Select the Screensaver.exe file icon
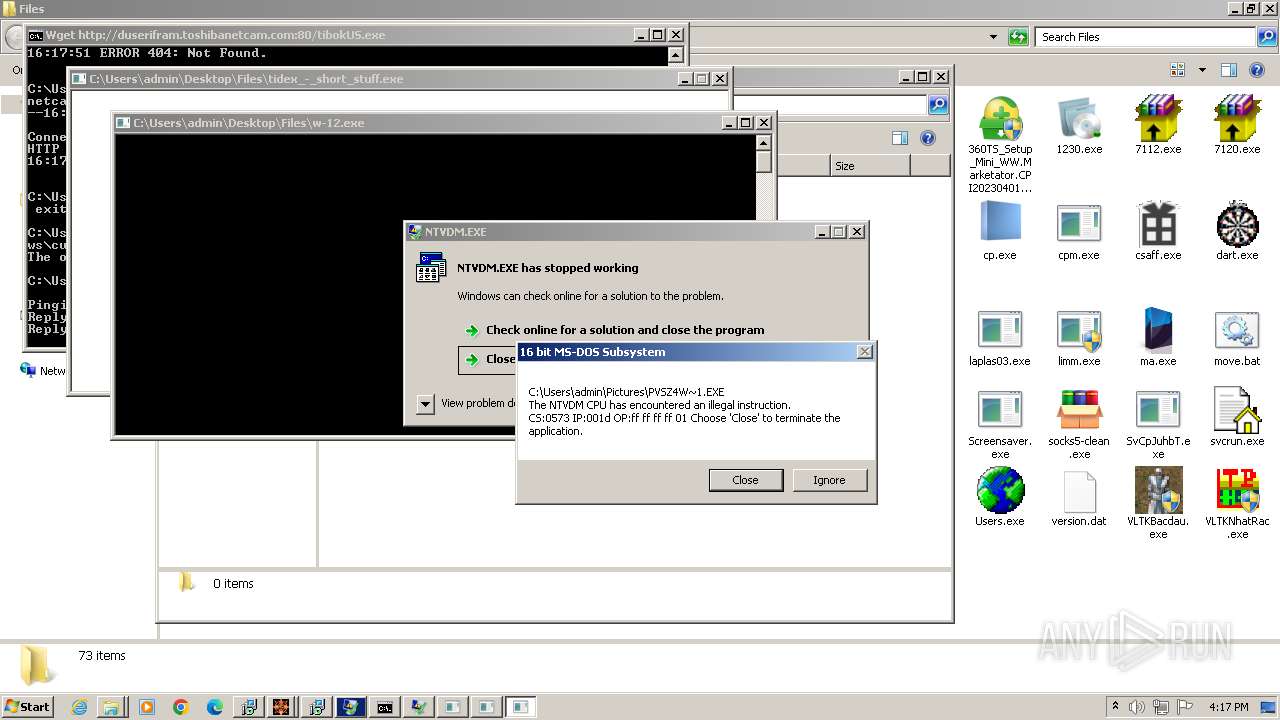This screenshot has width=1280, height=720. click(x=1000, y=410)
